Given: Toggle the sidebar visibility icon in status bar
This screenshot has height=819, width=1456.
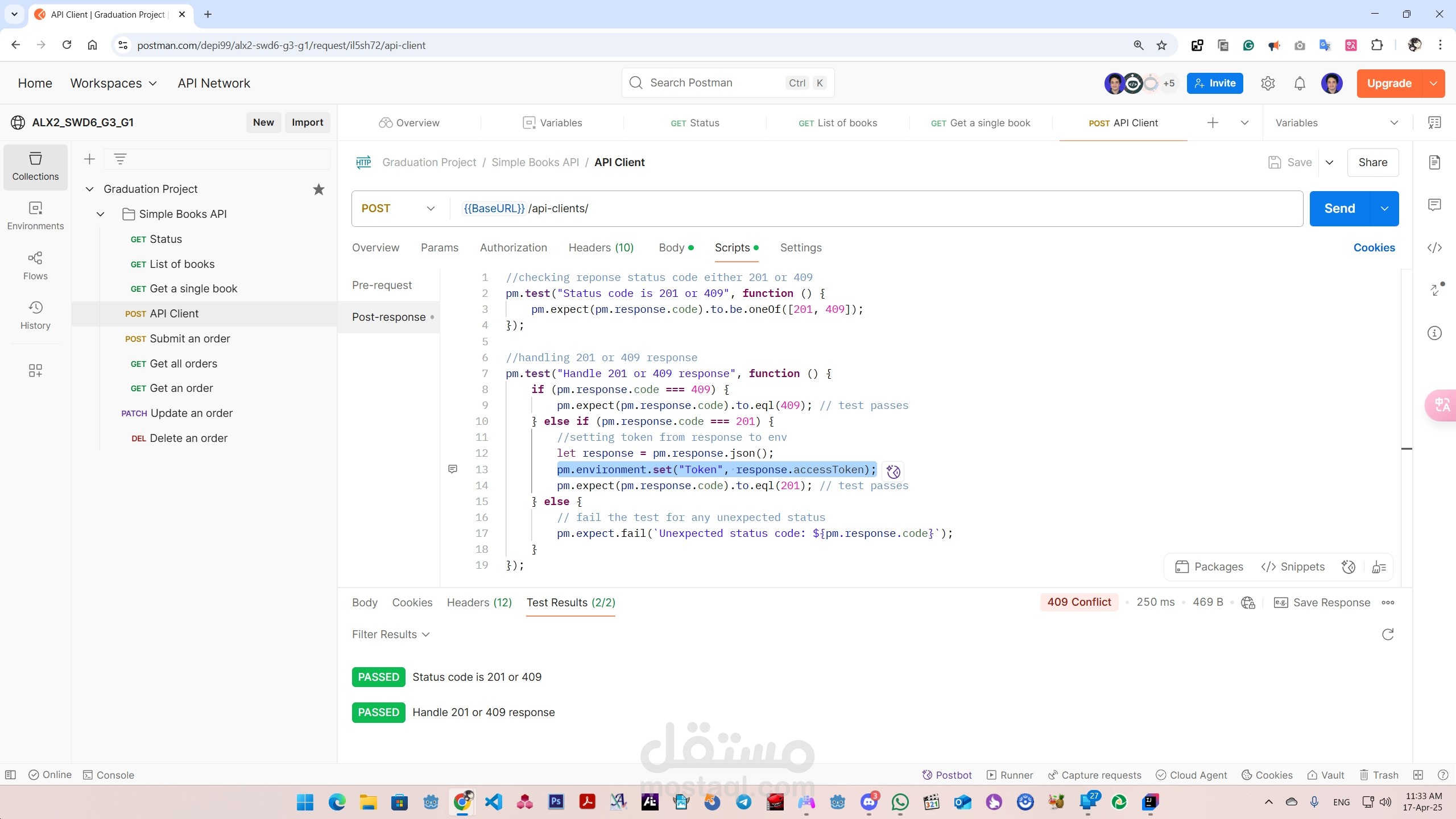Looking at the screenshot, I should [10, 775].
